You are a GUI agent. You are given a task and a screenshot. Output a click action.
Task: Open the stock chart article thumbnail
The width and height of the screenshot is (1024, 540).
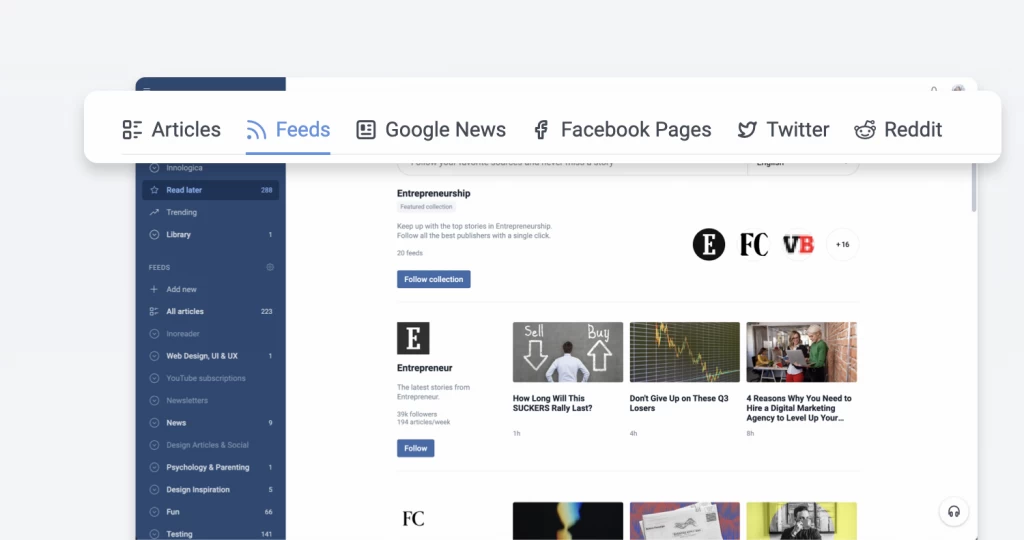click(684, 352)
